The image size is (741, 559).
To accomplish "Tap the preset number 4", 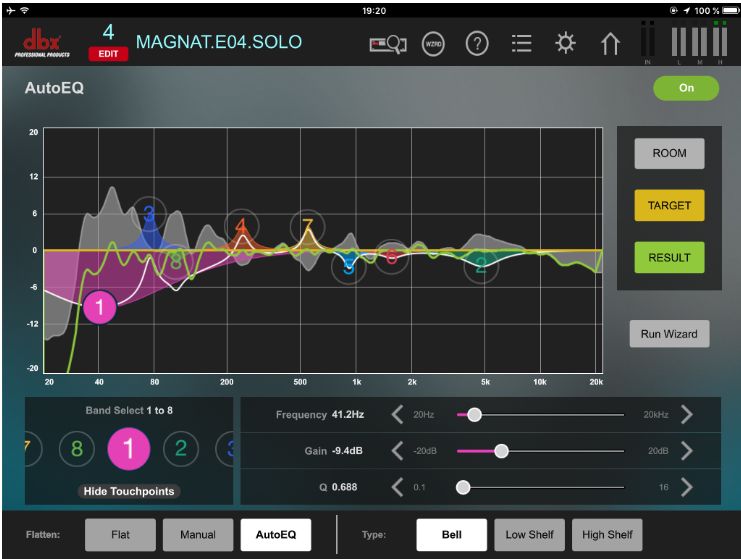I will tap(108, 32).
